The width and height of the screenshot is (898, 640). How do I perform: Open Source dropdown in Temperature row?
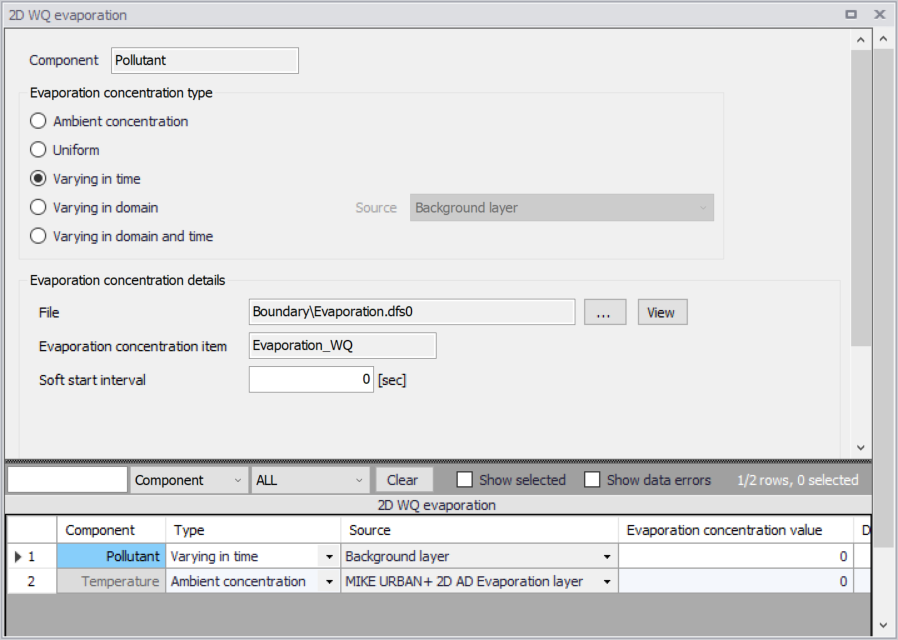click(607, 582)
